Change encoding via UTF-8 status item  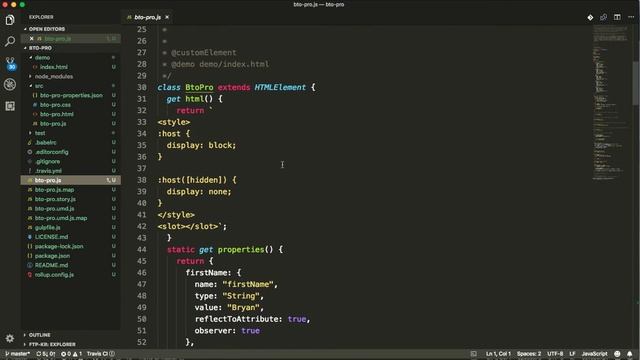(x=555, y=354)
